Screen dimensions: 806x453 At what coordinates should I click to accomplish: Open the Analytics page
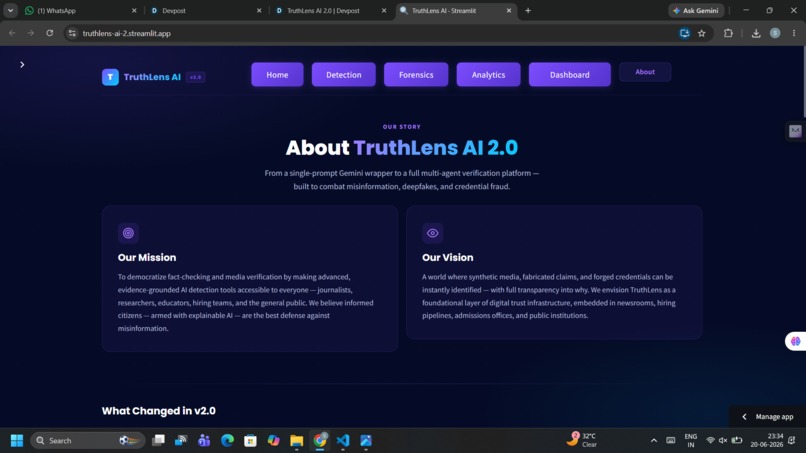tap(488, 75)
